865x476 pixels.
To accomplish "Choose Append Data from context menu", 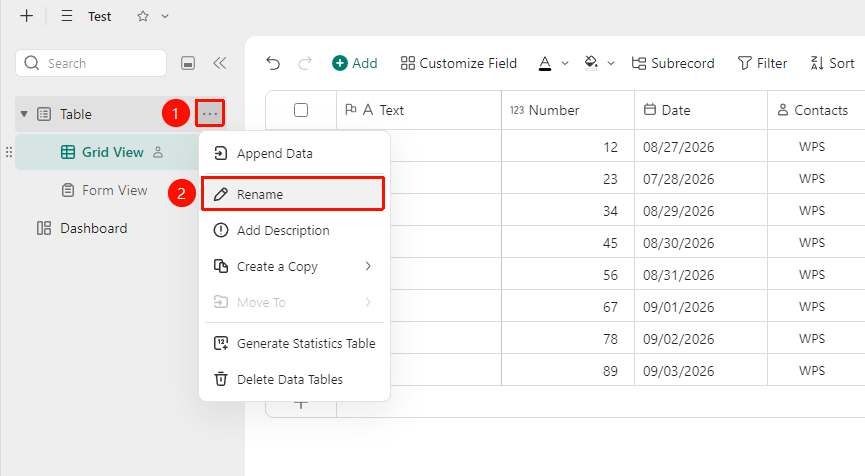I will tap(294, 153).
